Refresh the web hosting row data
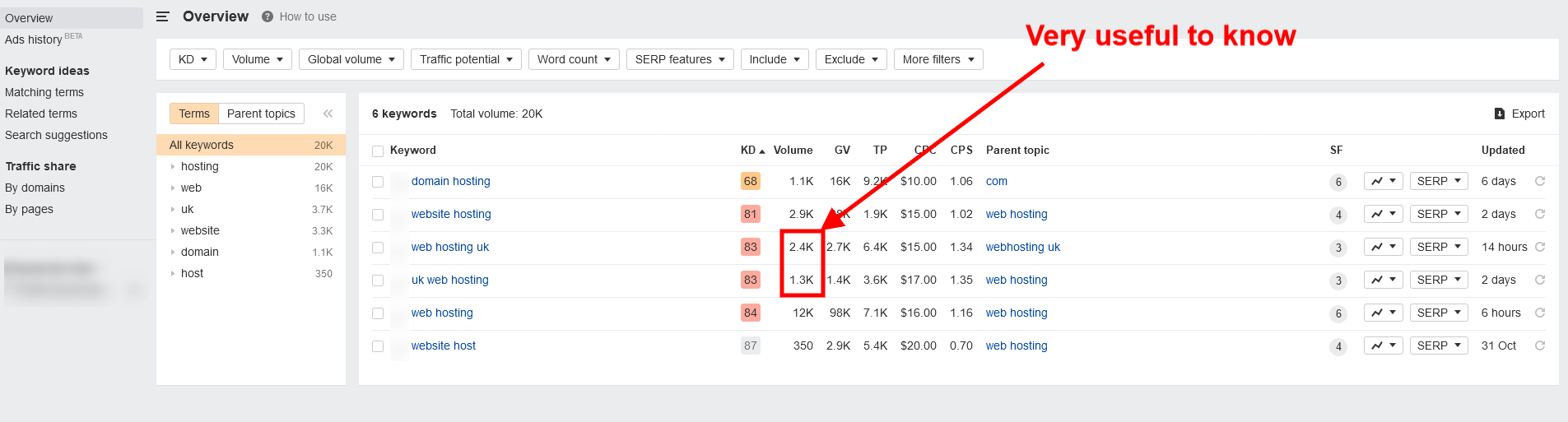Viewport: 1568px width, 422px height. coord(1540,313)
